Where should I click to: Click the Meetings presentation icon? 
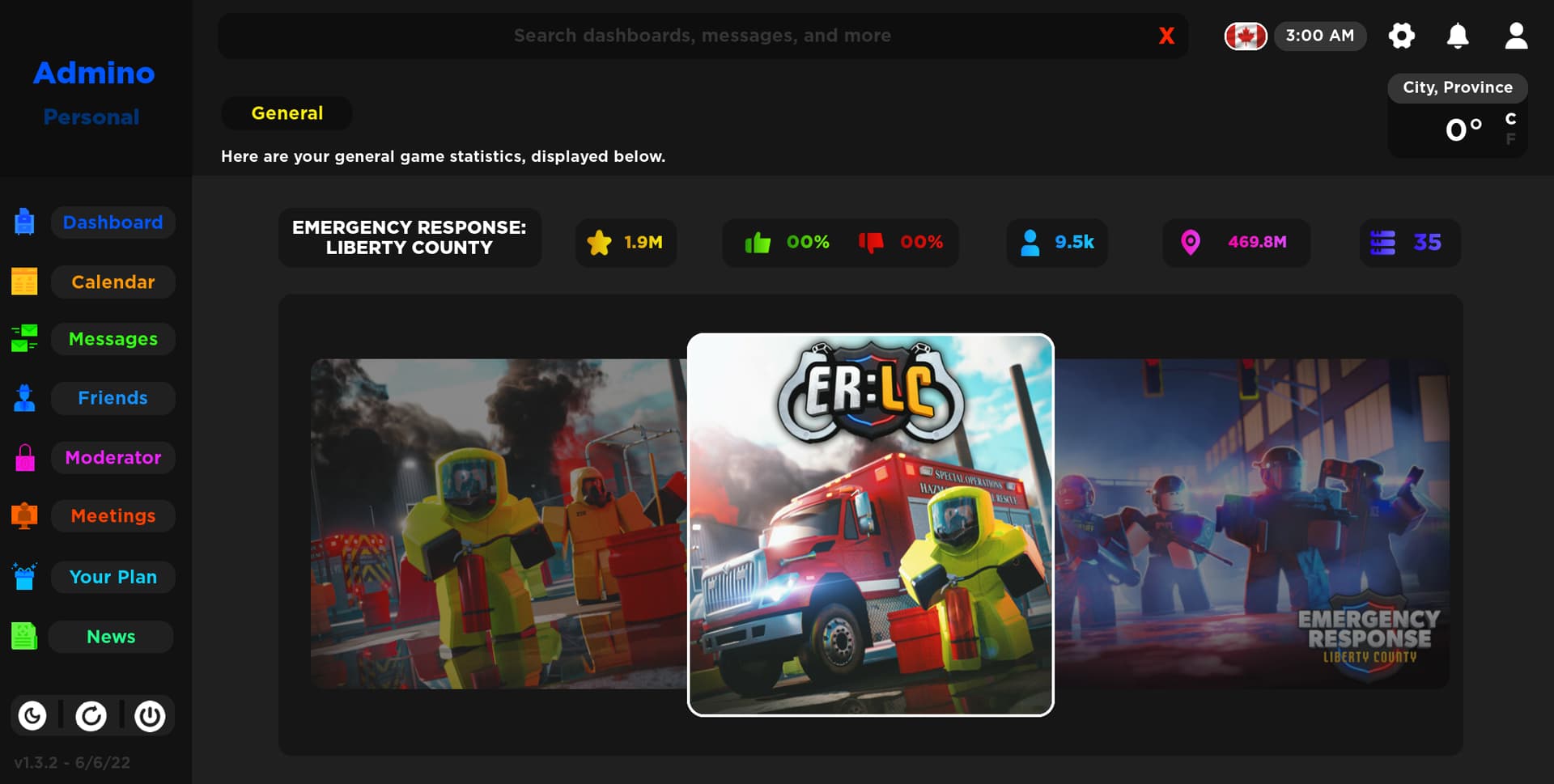click(24, 515)
